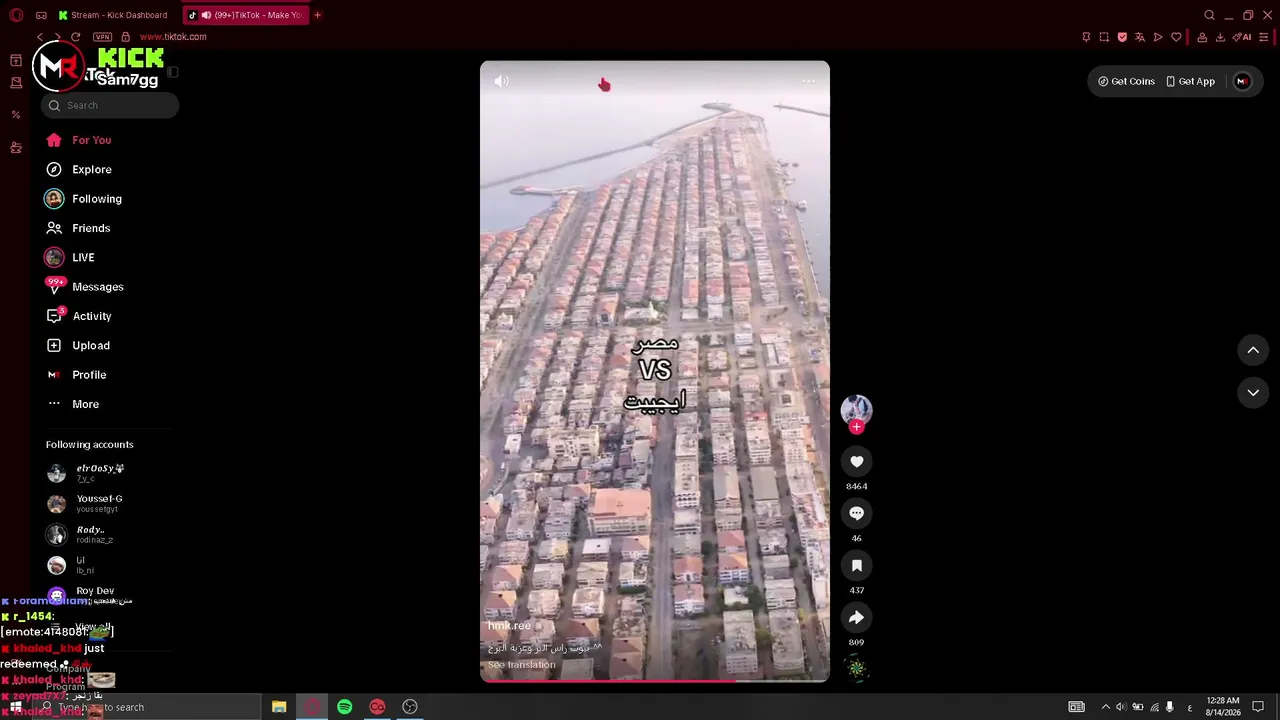Open the GX Corner gamepad icon
The image size is (1280, 720).
[x=41, y=15]
